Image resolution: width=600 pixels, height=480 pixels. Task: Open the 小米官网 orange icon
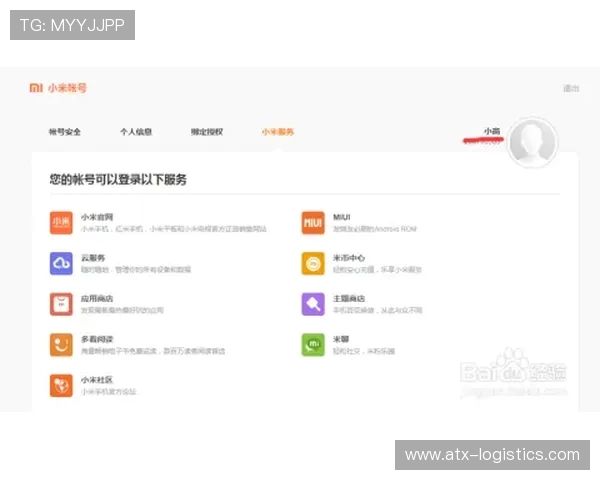(61, 223)
